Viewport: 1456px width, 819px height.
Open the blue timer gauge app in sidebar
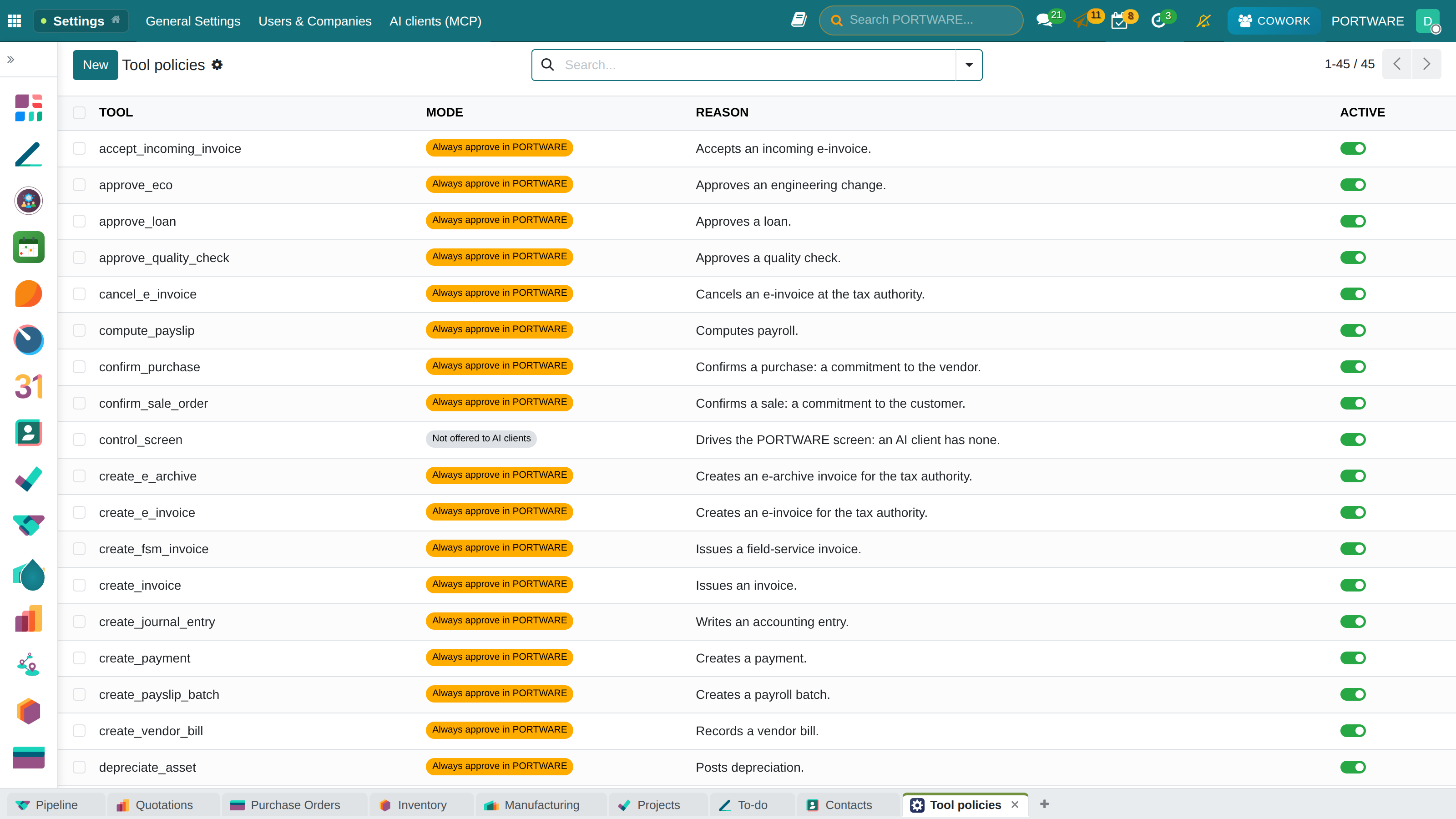(x=28, y=340)
